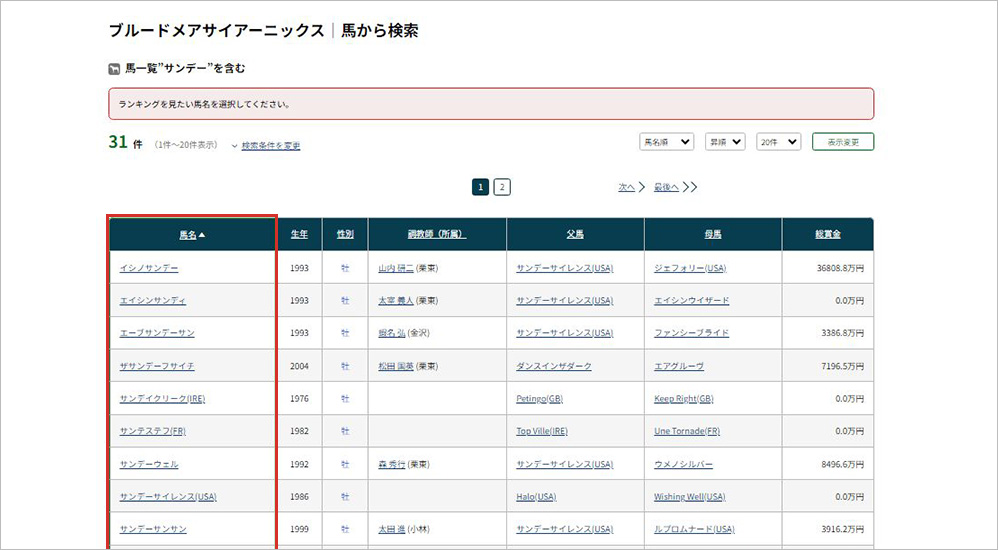The image size is (998, 550).
Task: Sort by 総賞金 column header
Action: pos(827,234)
